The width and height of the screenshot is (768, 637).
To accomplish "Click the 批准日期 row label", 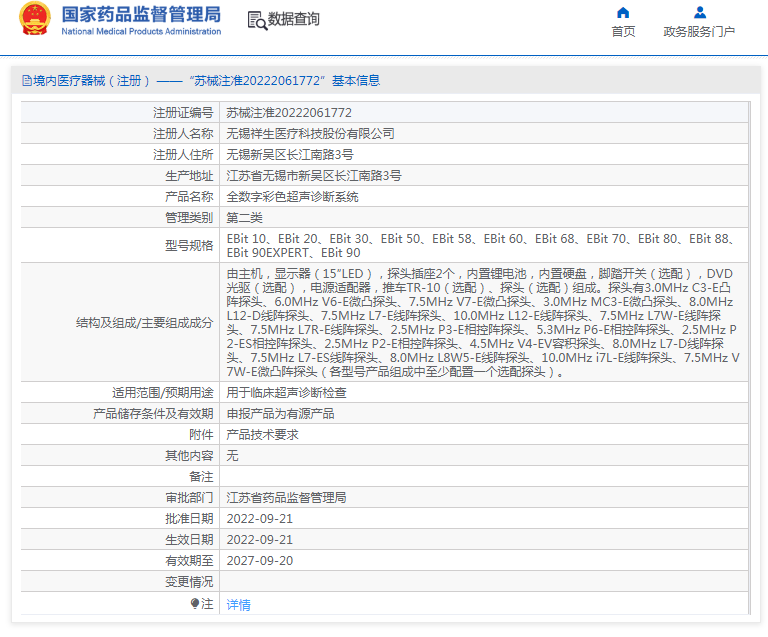I will pos(189,519).
